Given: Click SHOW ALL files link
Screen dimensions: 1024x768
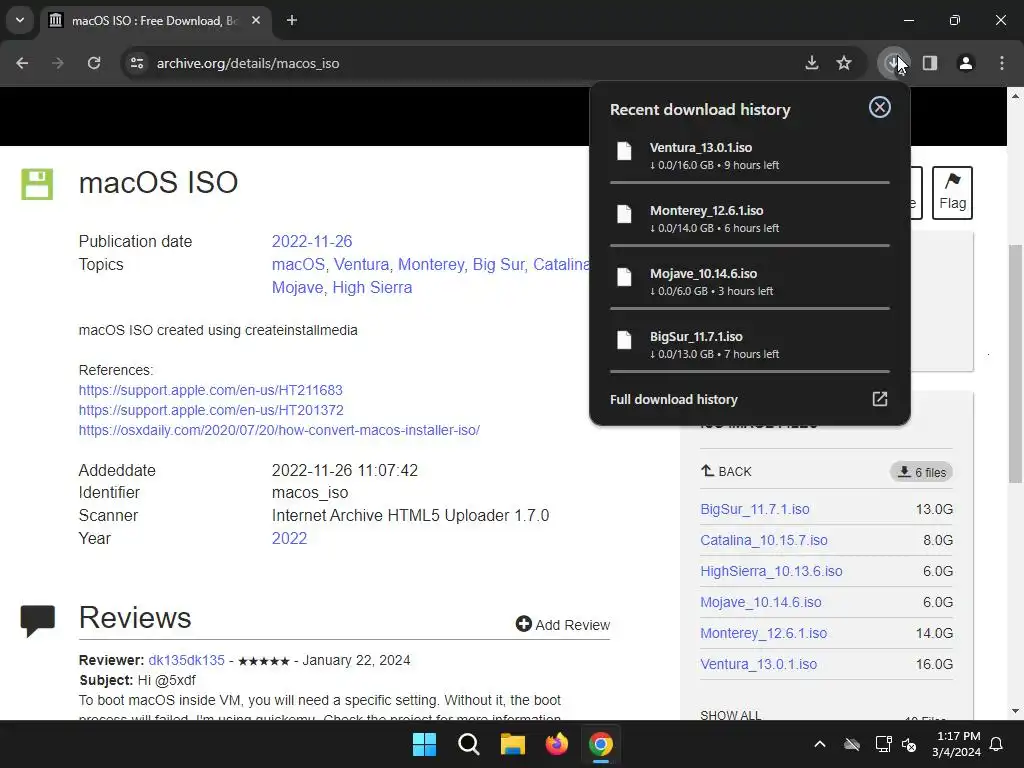Looking at the screenshot, I should pyautogui.click(x=730, y=714).
